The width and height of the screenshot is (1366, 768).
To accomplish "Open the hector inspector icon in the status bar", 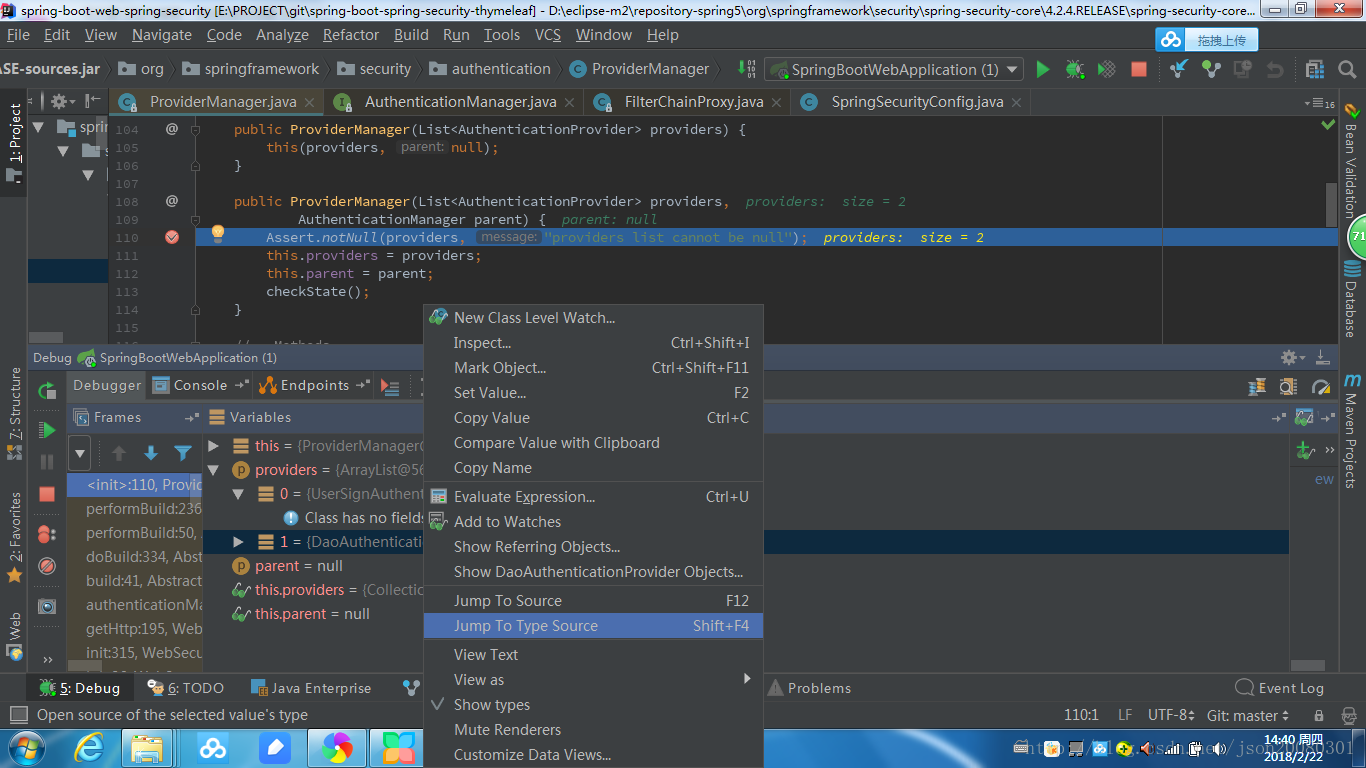I will (1347, 715).
